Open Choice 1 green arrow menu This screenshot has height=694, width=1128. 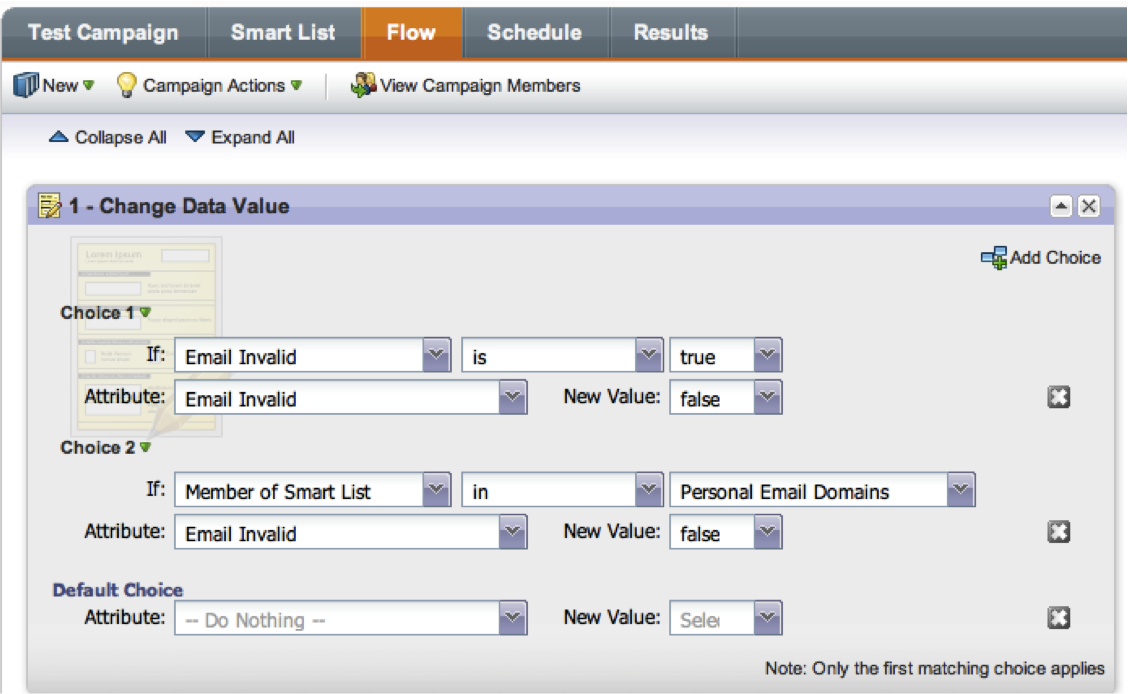coord(146,313)
